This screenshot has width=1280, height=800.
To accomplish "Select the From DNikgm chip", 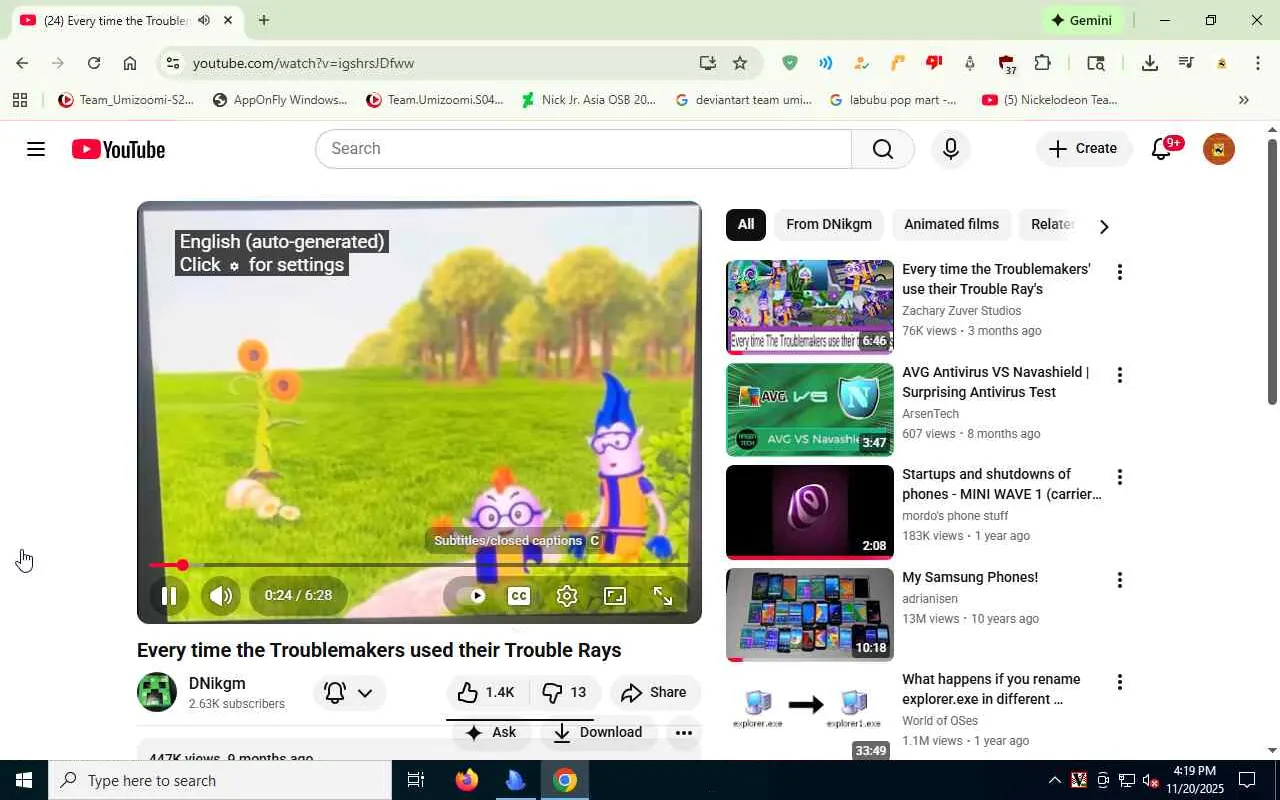I will click(x=829, y=224).
